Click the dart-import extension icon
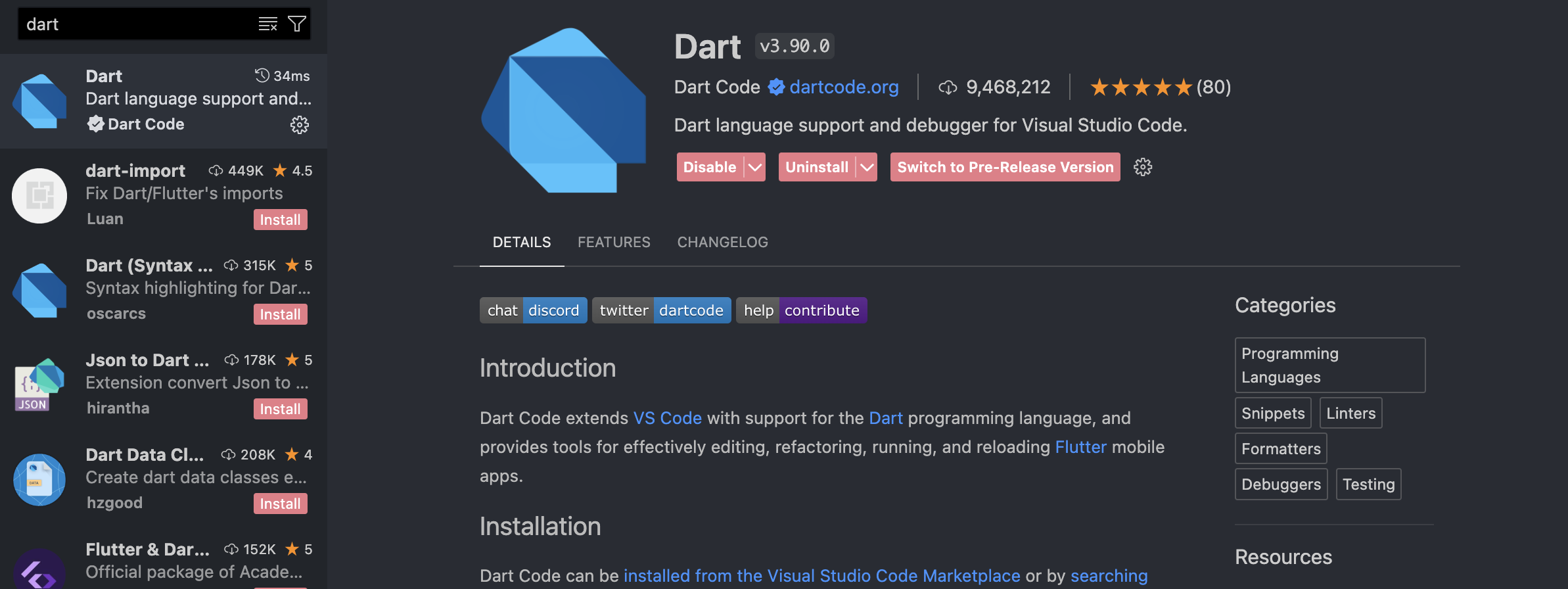The height and width of the screenshot is (589, 1568). coord(39,196)
